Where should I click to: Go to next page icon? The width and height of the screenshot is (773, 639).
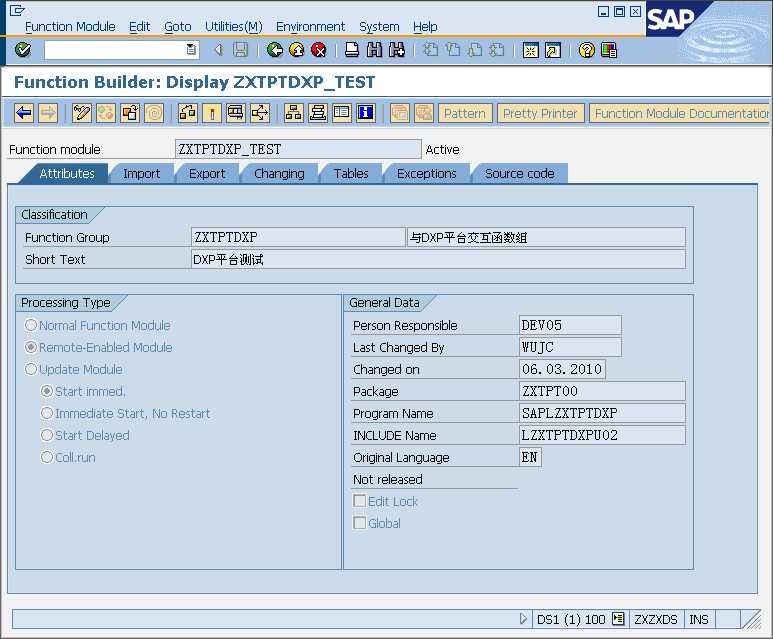pyautogui.click(x=475, y=50)
